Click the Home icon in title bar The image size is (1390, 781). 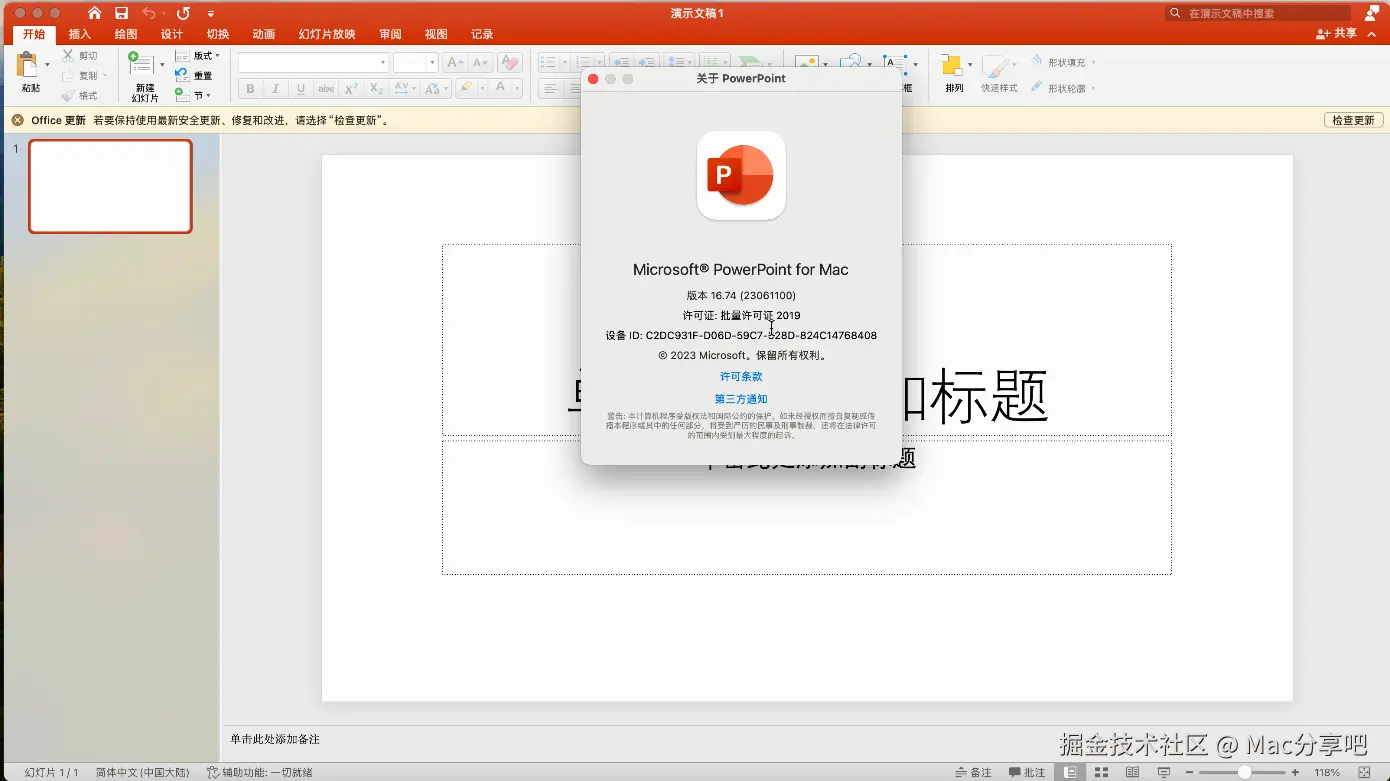point(94,13)
